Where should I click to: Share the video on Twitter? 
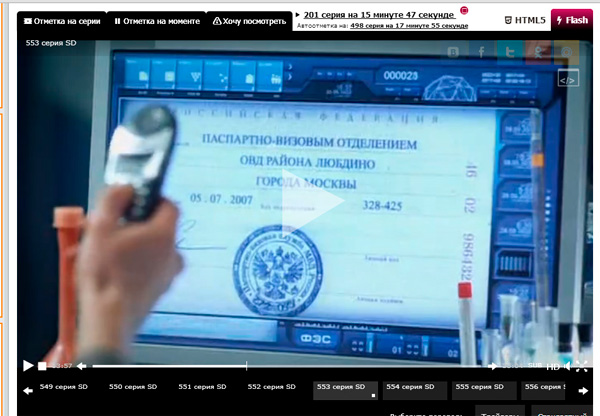(511, 53)
